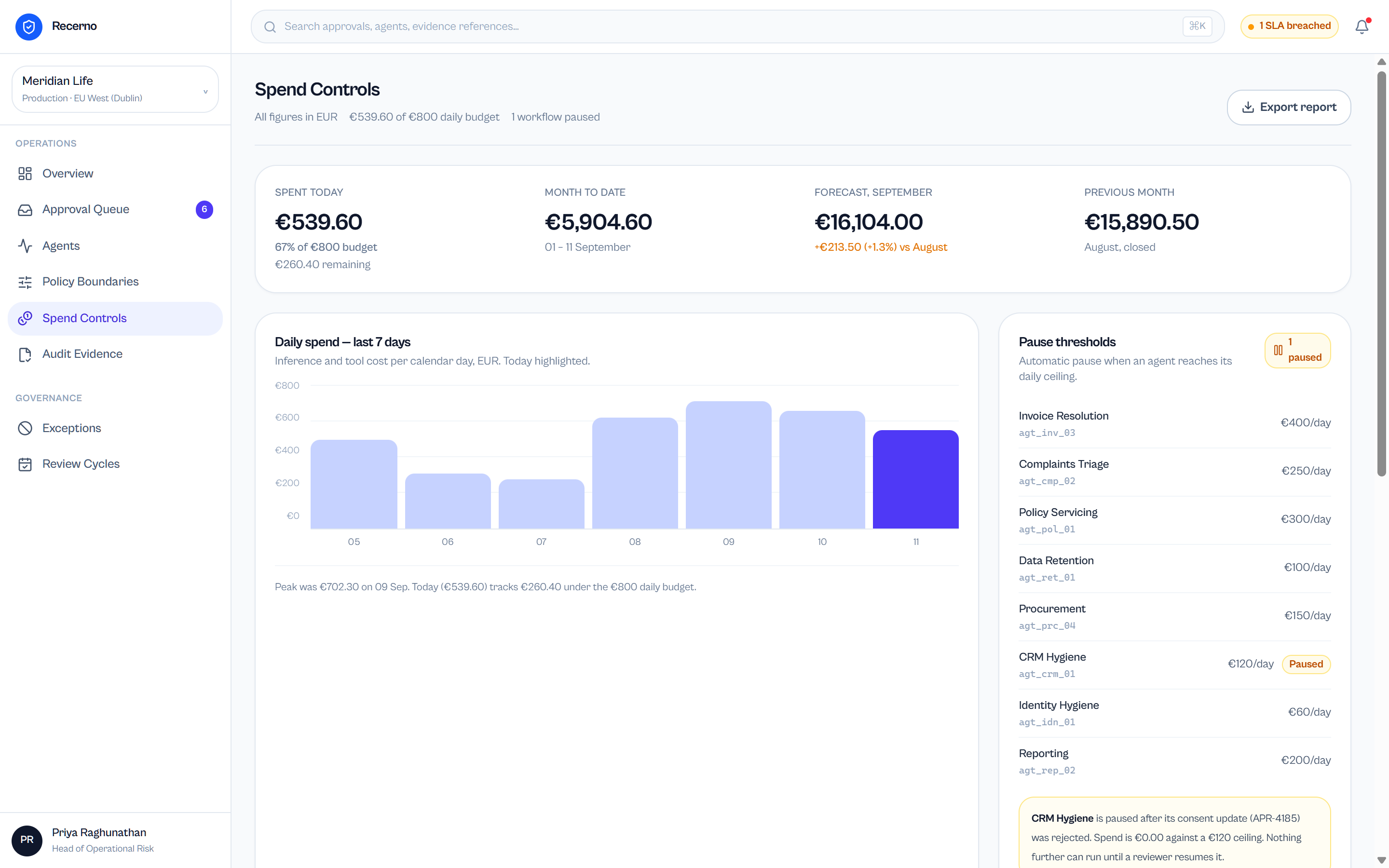Open the Overview menu item
Viewport: 1389px width, 868px height.
pos(115,174)
